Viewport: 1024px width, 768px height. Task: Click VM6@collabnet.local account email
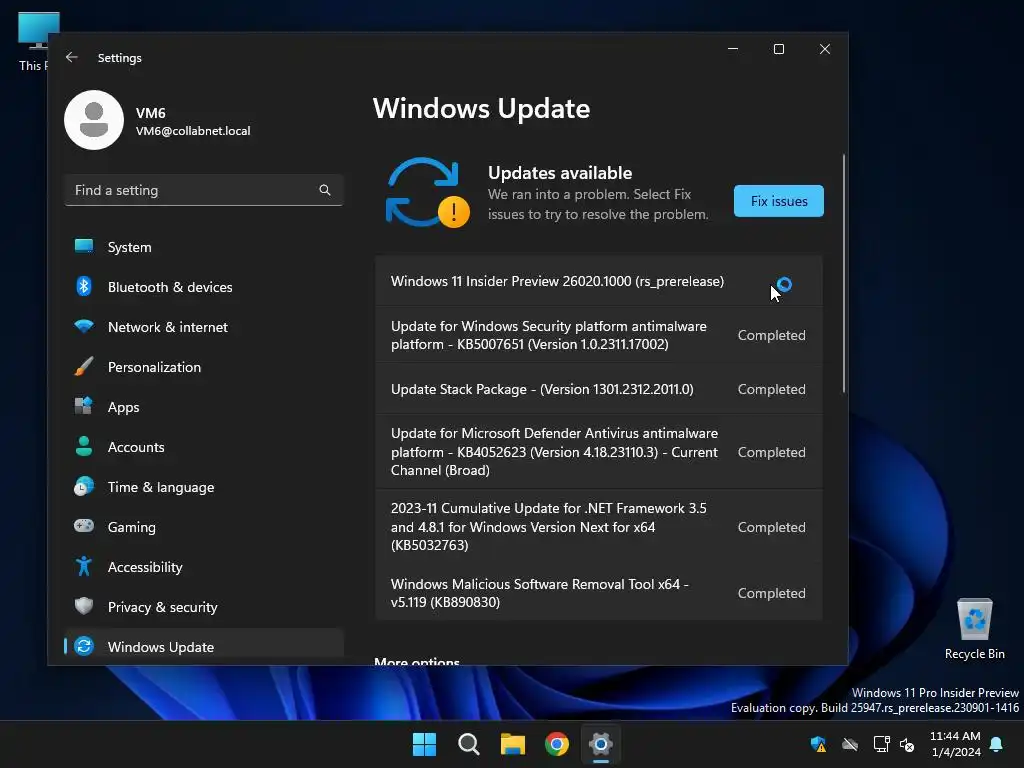tap(193, 131)
